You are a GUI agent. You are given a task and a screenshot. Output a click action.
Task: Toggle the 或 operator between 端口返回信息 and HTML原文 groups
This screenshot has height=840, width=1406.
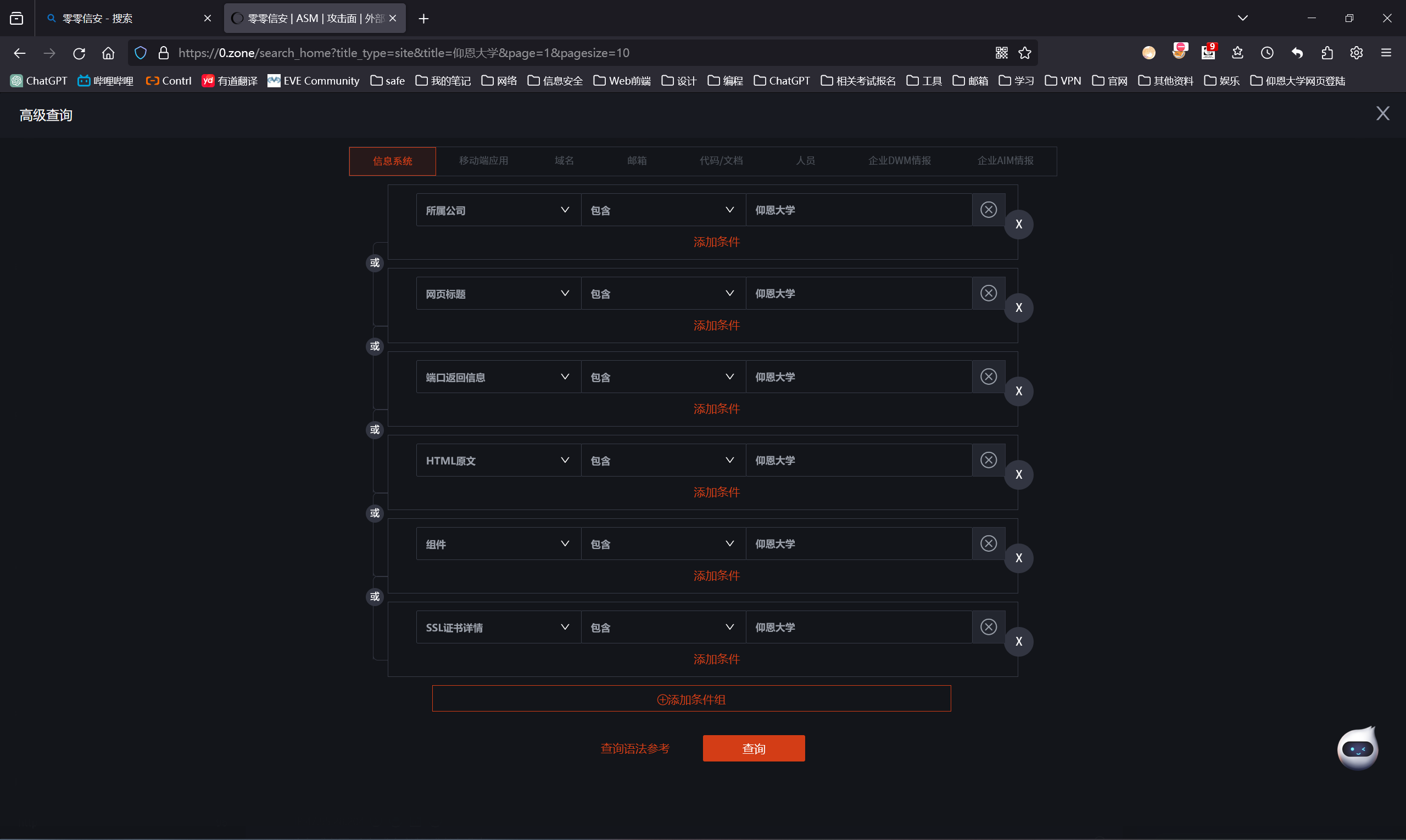374,430
